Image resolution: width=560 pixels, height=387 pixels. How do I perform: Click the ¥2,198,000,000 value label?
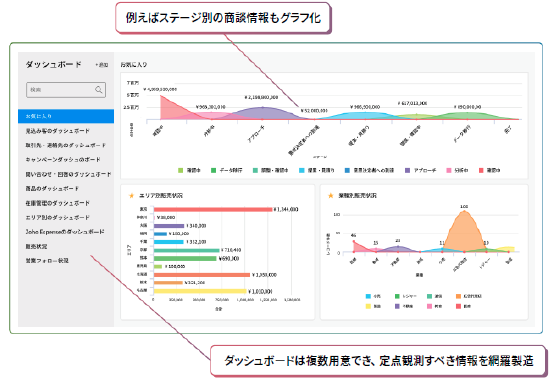point(261,97)
